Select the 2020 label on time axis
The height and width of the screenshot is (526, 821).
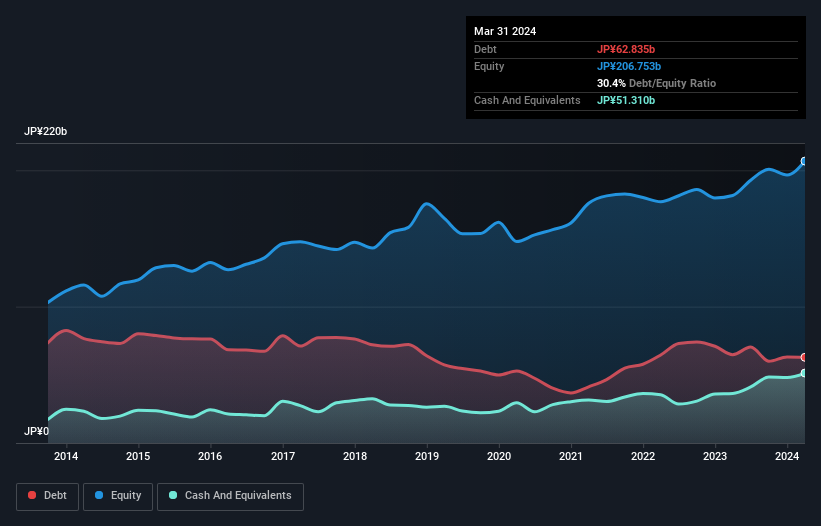(499, 457)
